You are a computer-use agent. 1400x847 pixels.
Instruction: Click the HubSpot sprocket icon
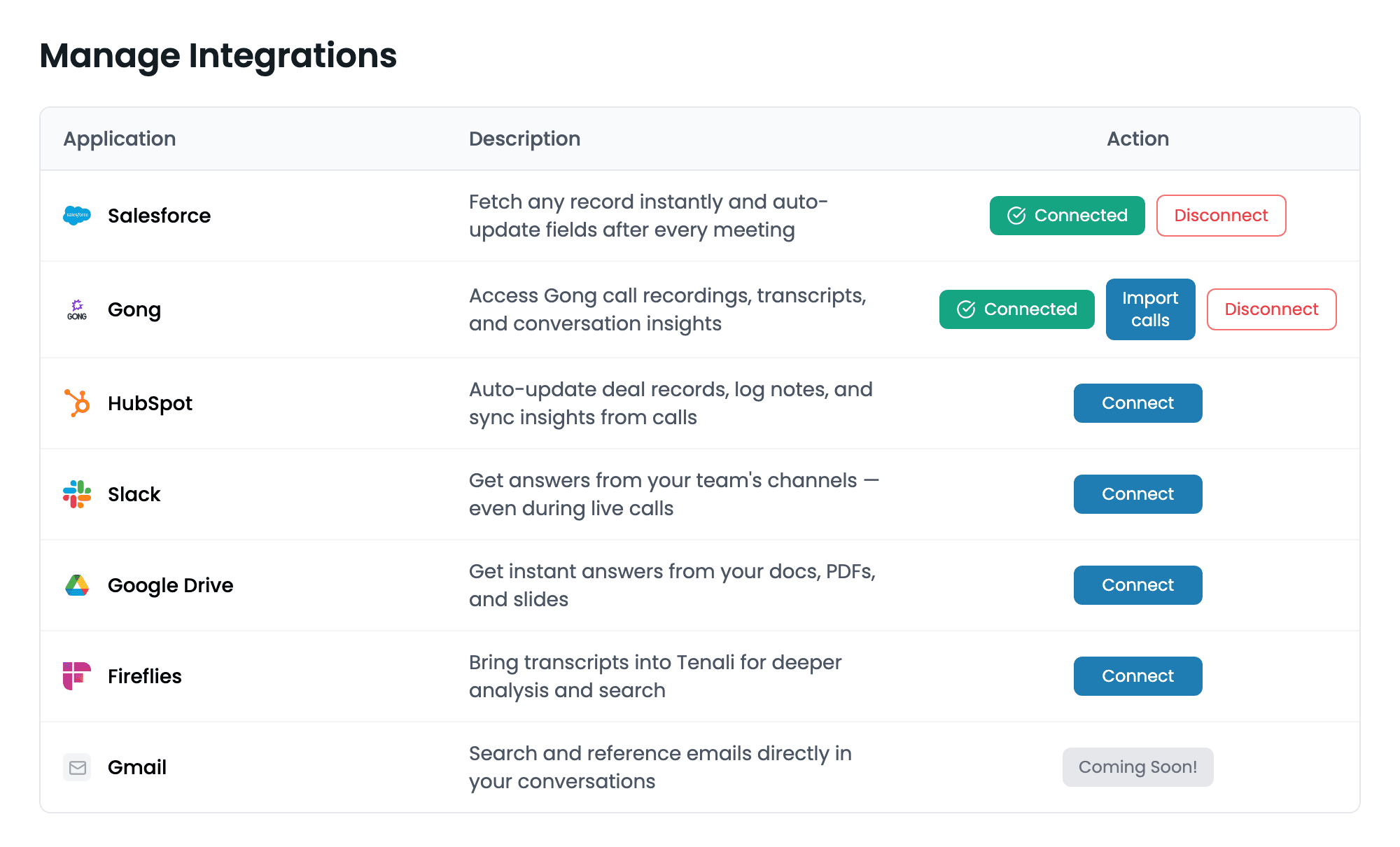(x=77, y=403)
